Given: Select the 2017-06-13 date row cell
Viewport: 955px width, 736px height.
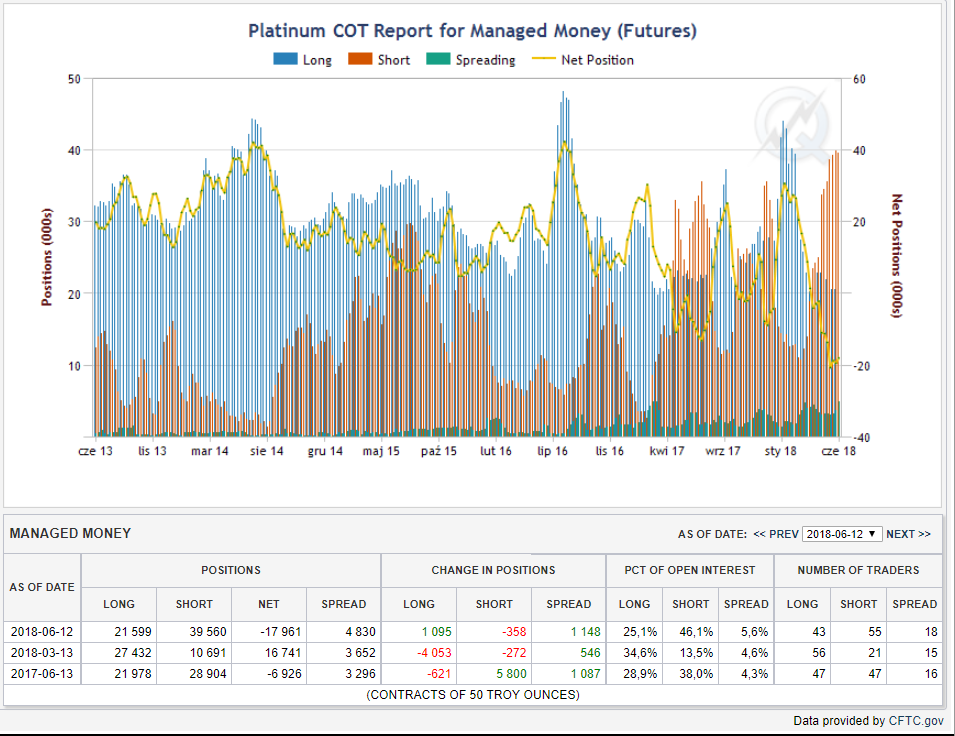Looking at the screenshot, I should (42, 674).
